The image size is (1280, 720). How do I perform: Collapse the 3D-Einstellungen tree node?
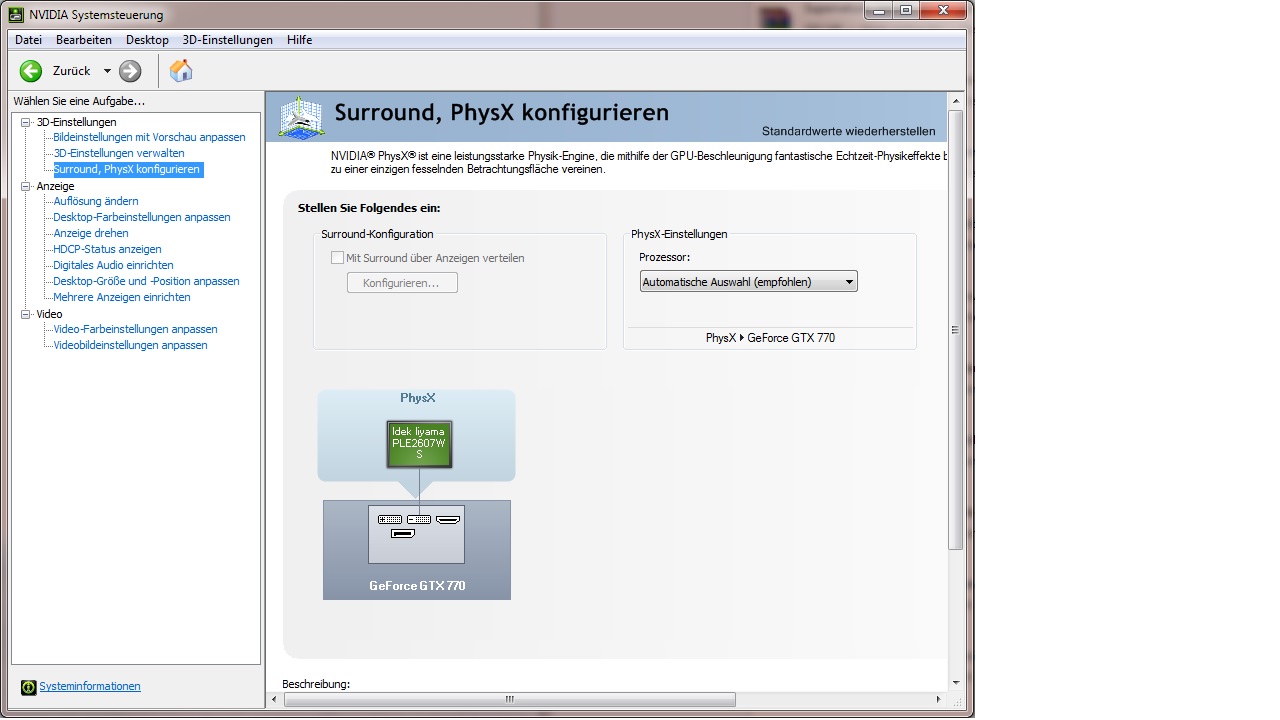(26, 122)
